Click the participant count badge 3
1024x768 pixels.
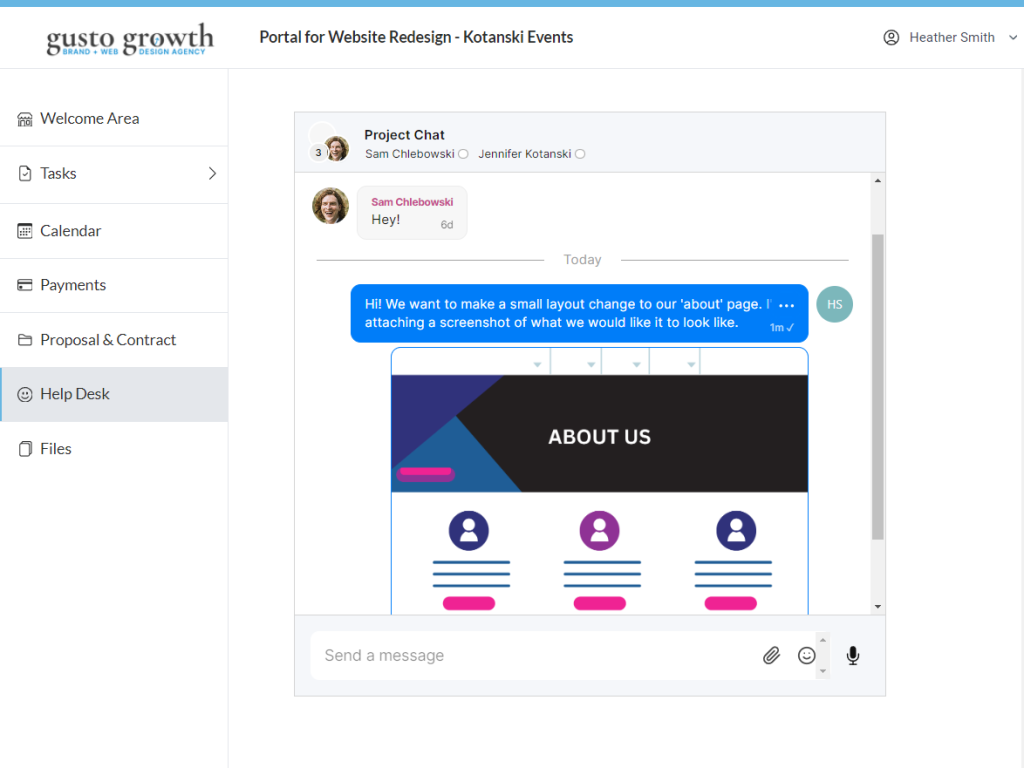[x=318, y=153]
